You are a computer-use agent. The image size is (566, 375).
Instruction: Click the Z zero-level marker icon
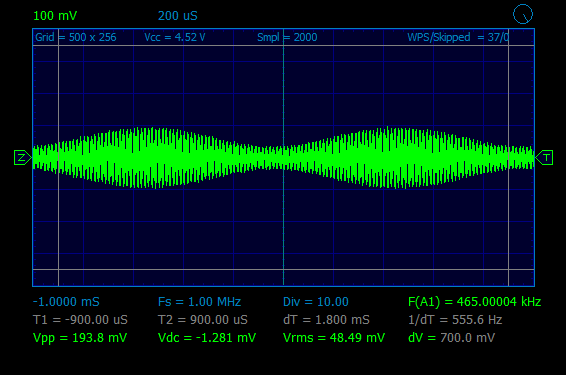22,158
